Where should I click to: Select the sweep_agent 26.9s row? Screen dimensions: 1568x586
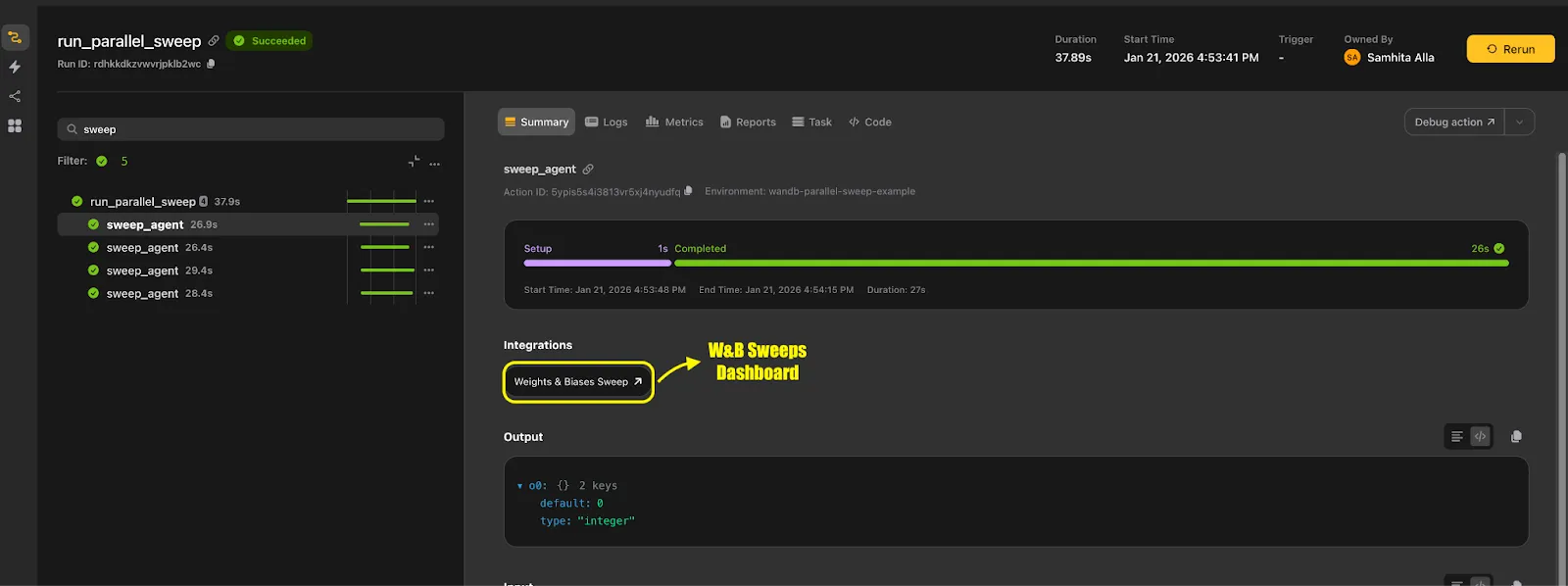click(247, 224)
